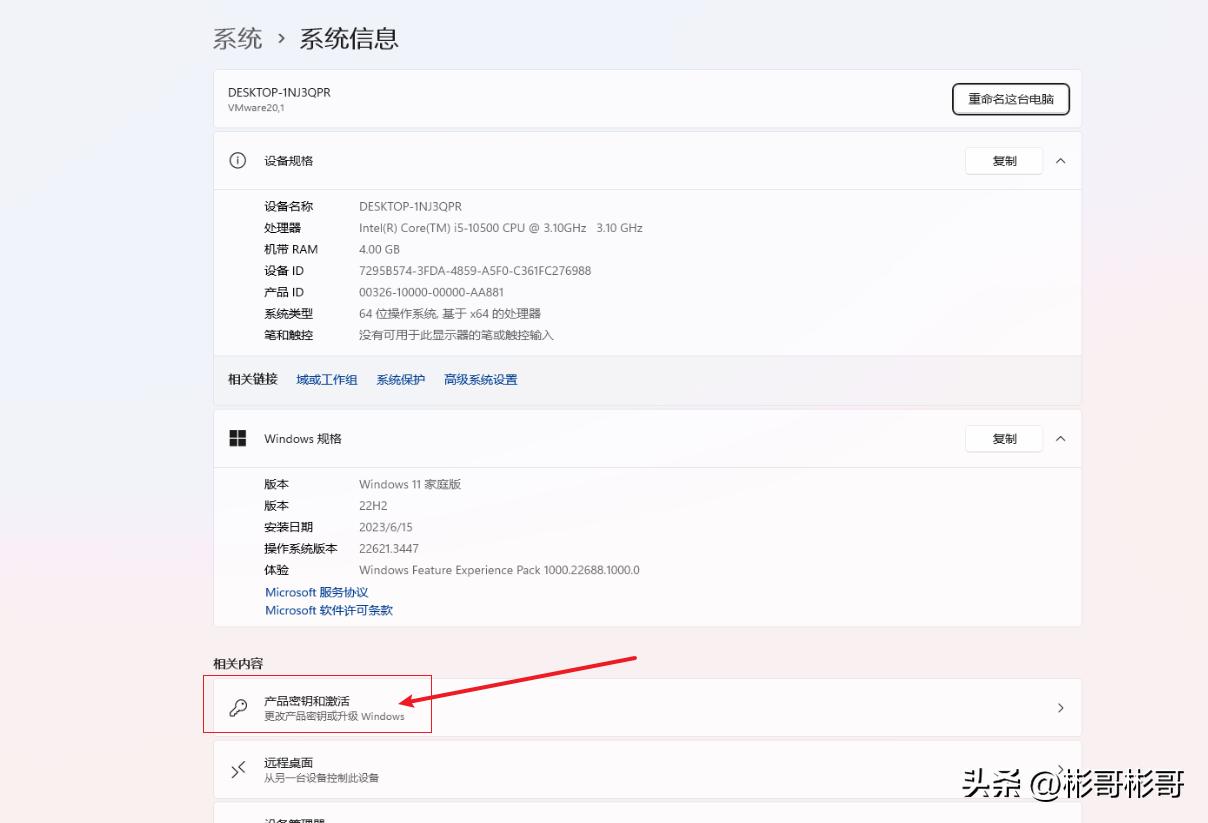Image resolution: width=1208 pixels, height=823 pixels.
Task: Open the 系统保护 link
Action: click(400, 380)
